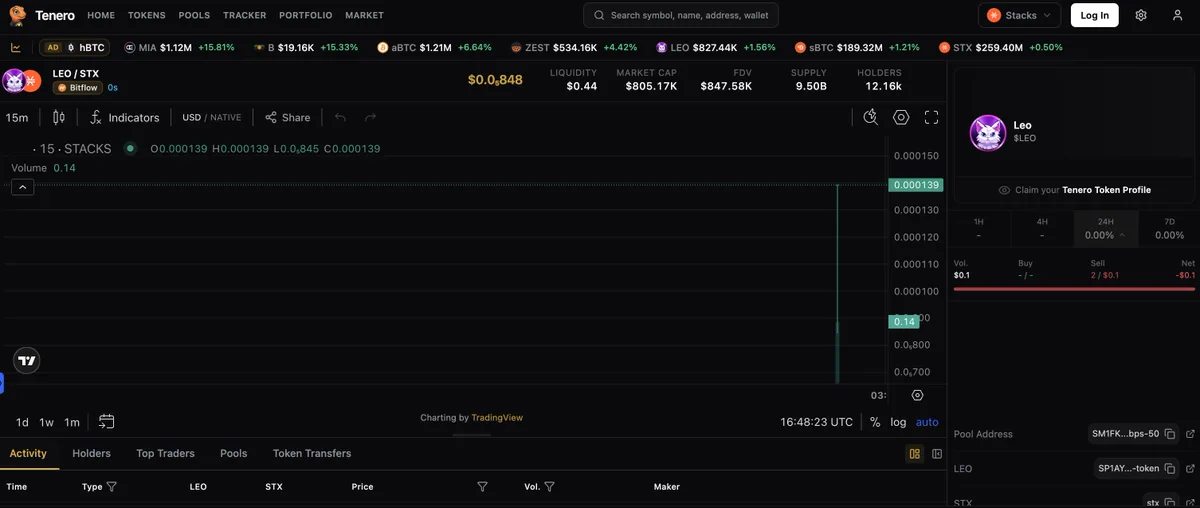
Task: Open the 15m timeframe dropdown
Action: (x=17, y=117)
